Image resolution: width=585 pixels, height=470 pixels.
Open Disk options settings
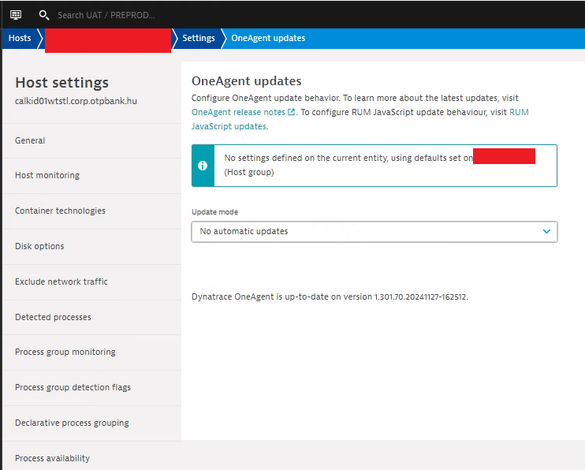[x=92, y=246]
